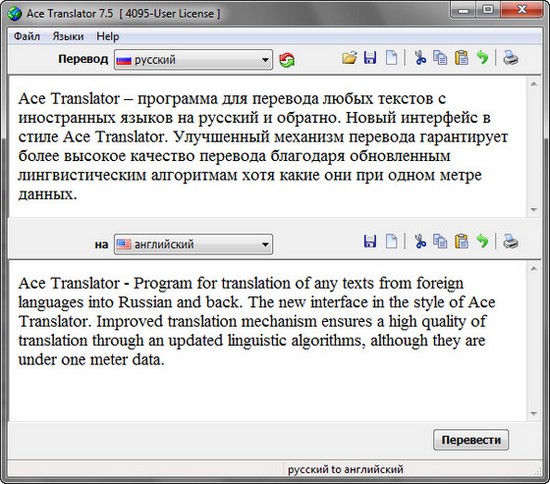Save source text with top floppy disk icon

click(x=370, y=58)
